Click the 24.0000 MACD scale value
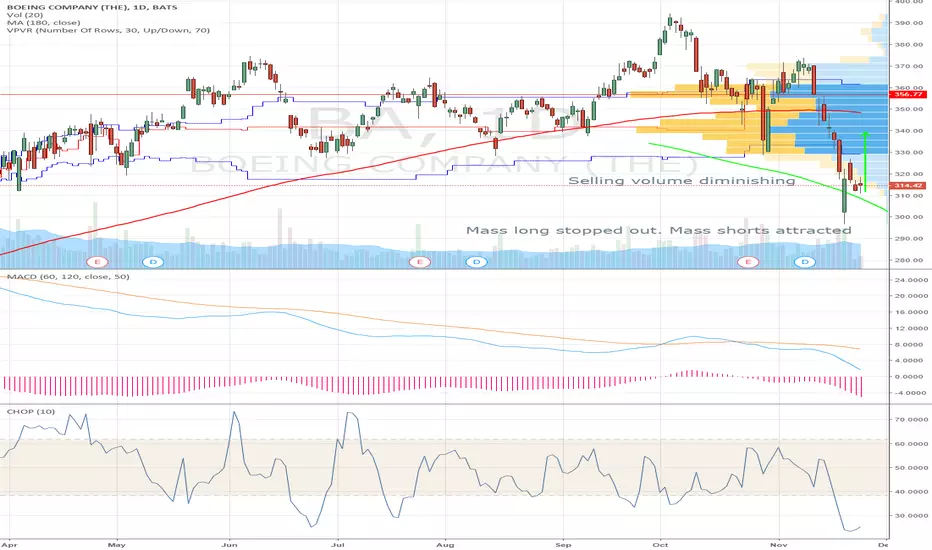The width and height of the screenshot is (932, 550). coord(911,279)
